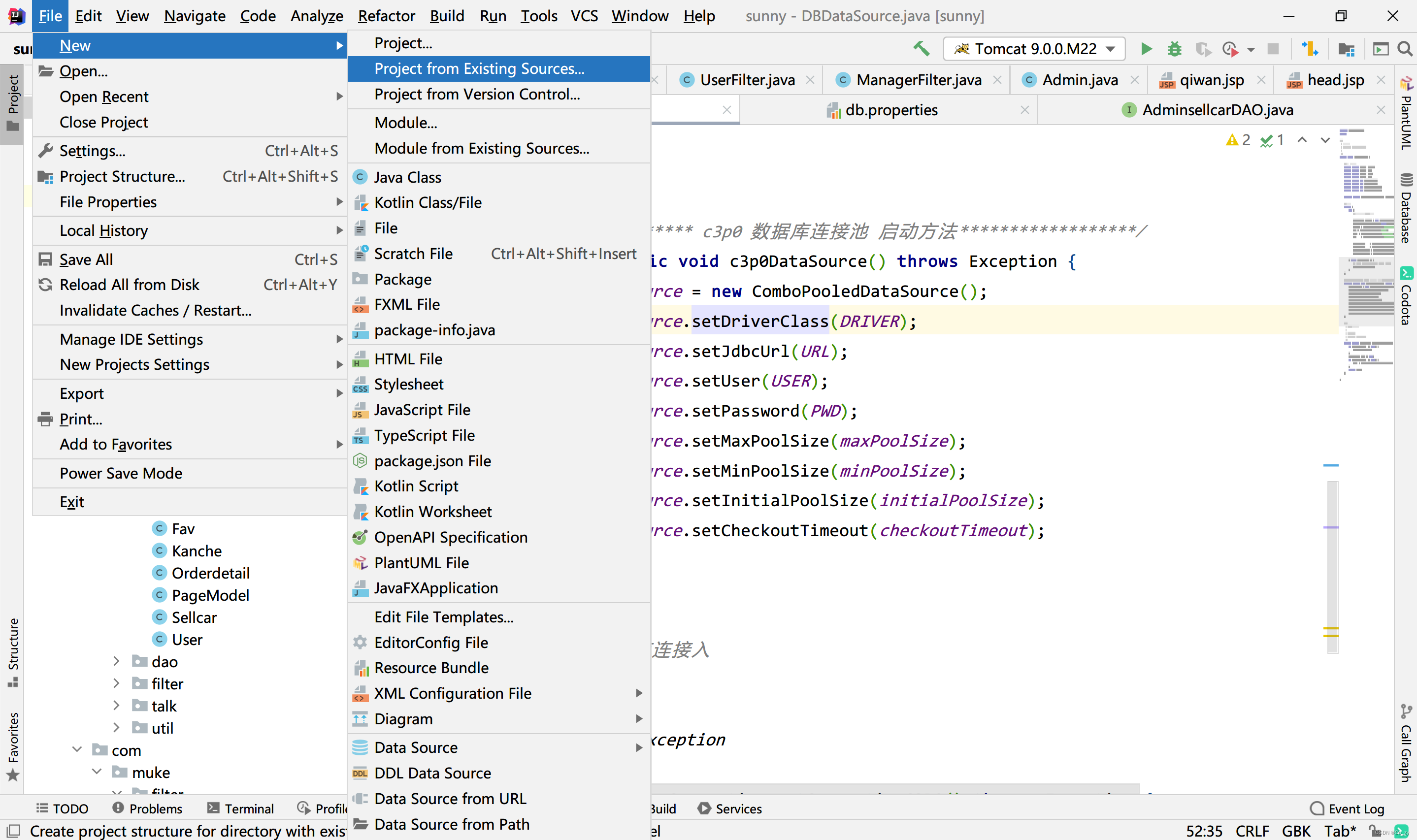Click Settings... in File menu
The height and width of the screenshot is (840, 1417).
[190, 151]
